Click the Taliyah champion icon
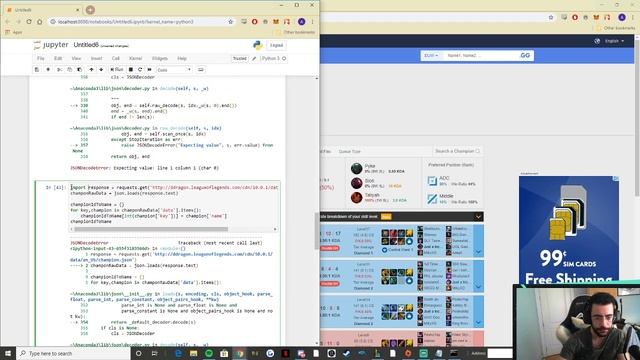640x360 pixels. point(356,198)
